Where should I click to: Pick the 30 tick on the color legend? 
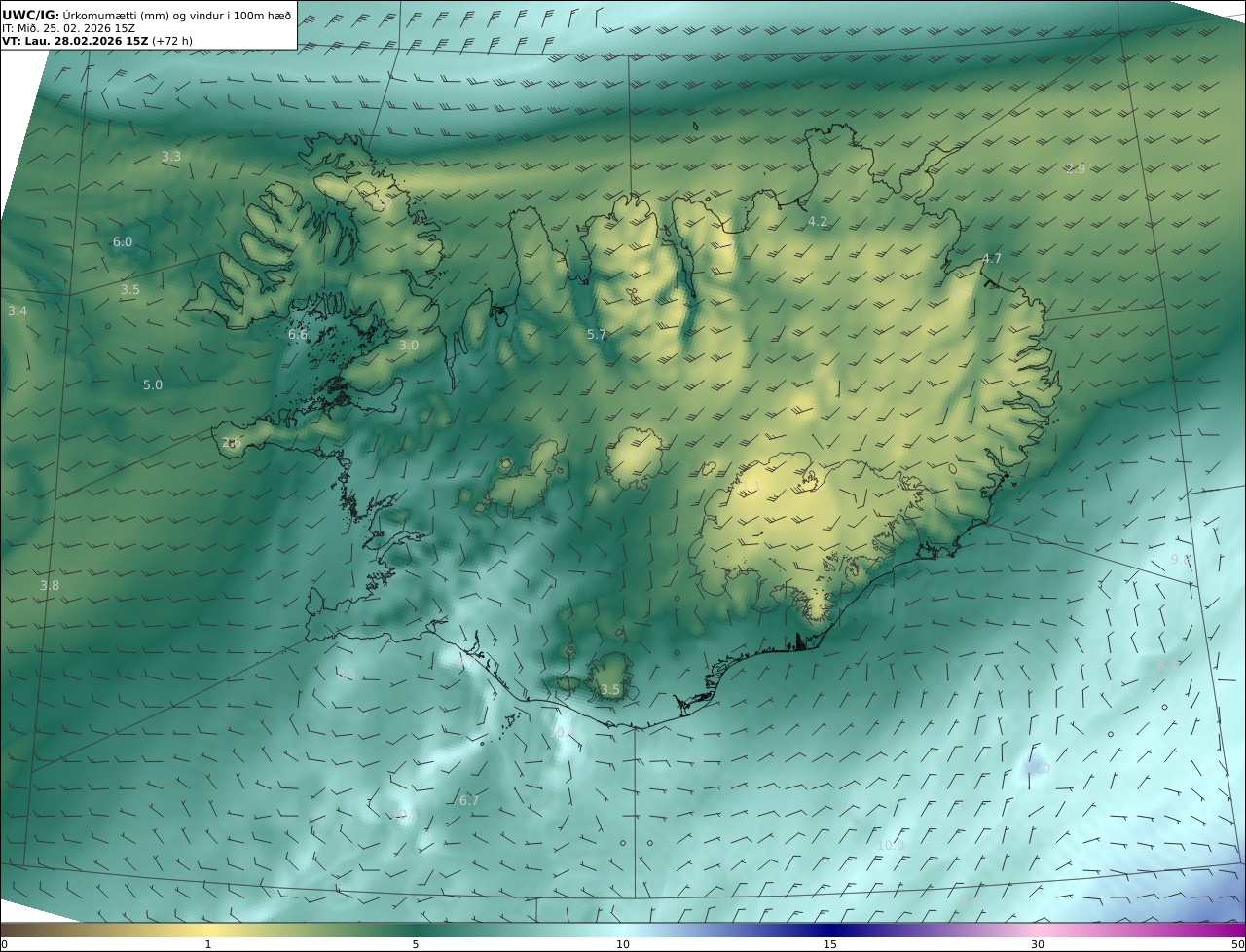pyautogui.click(x=1038, y=944)
